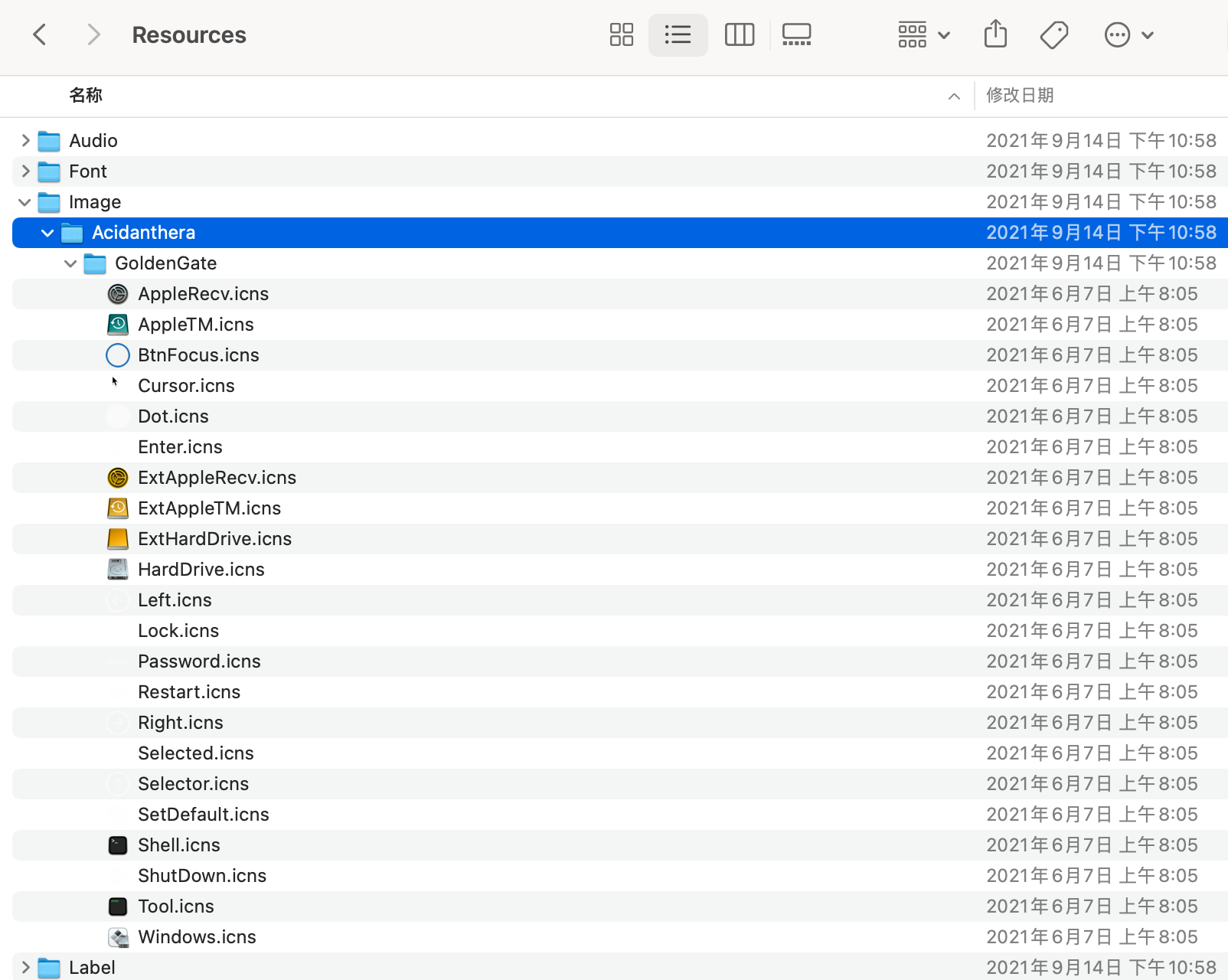Select the HardDrive.icns file name
The height and width of the screenshot is (980, 1228).
pos(201,570)
